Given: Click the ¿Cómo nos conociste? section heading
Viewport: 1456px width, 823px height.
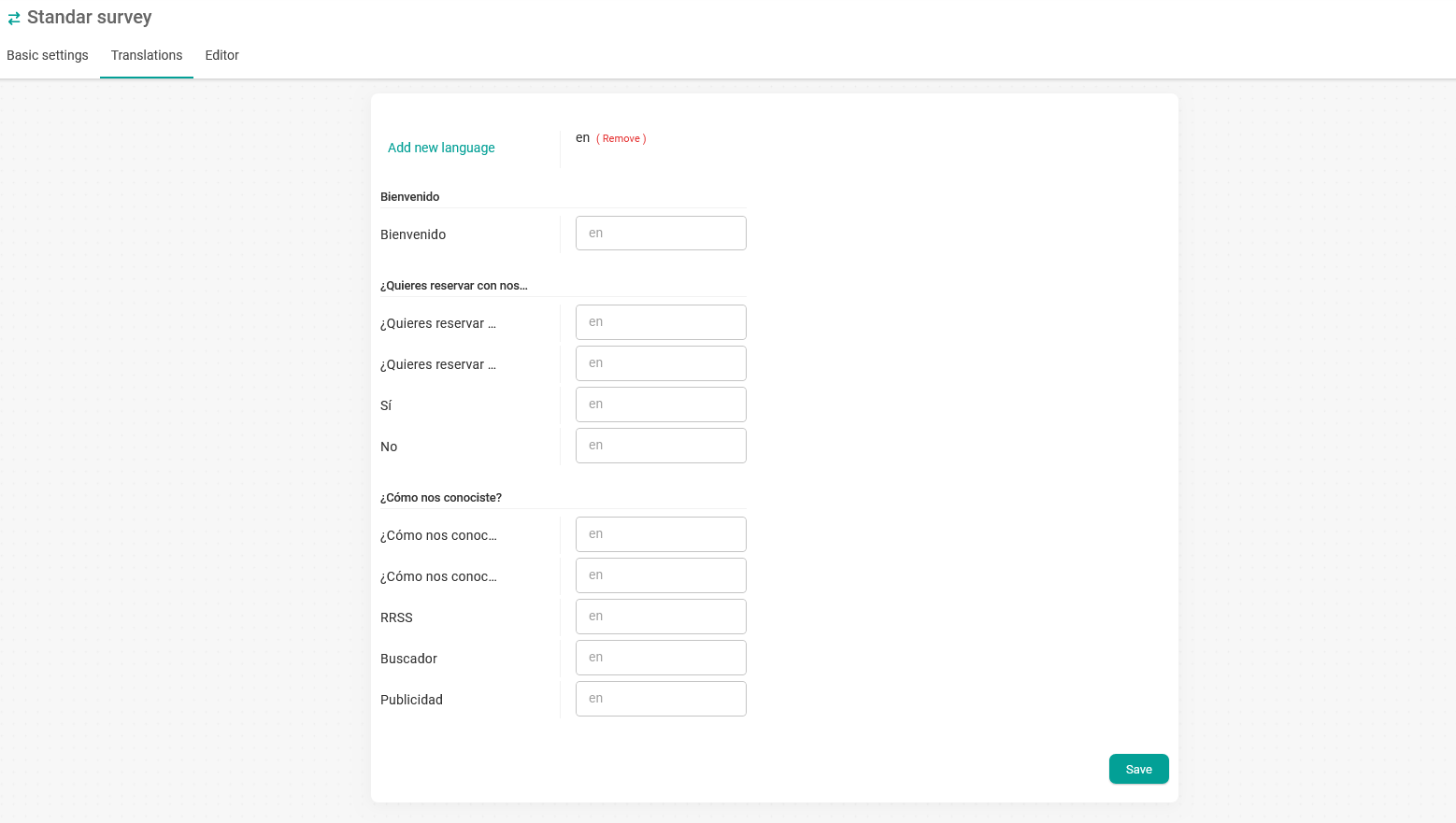Looking at the screenshot, I should (x=441, y=498).
